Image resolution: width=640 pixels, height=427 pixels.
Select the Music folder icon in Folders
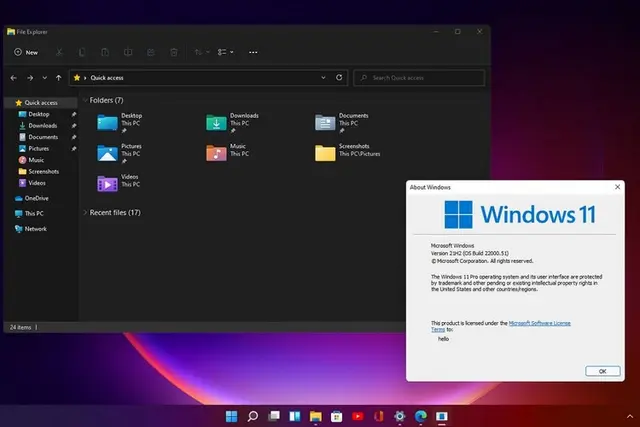coord(216,153)
